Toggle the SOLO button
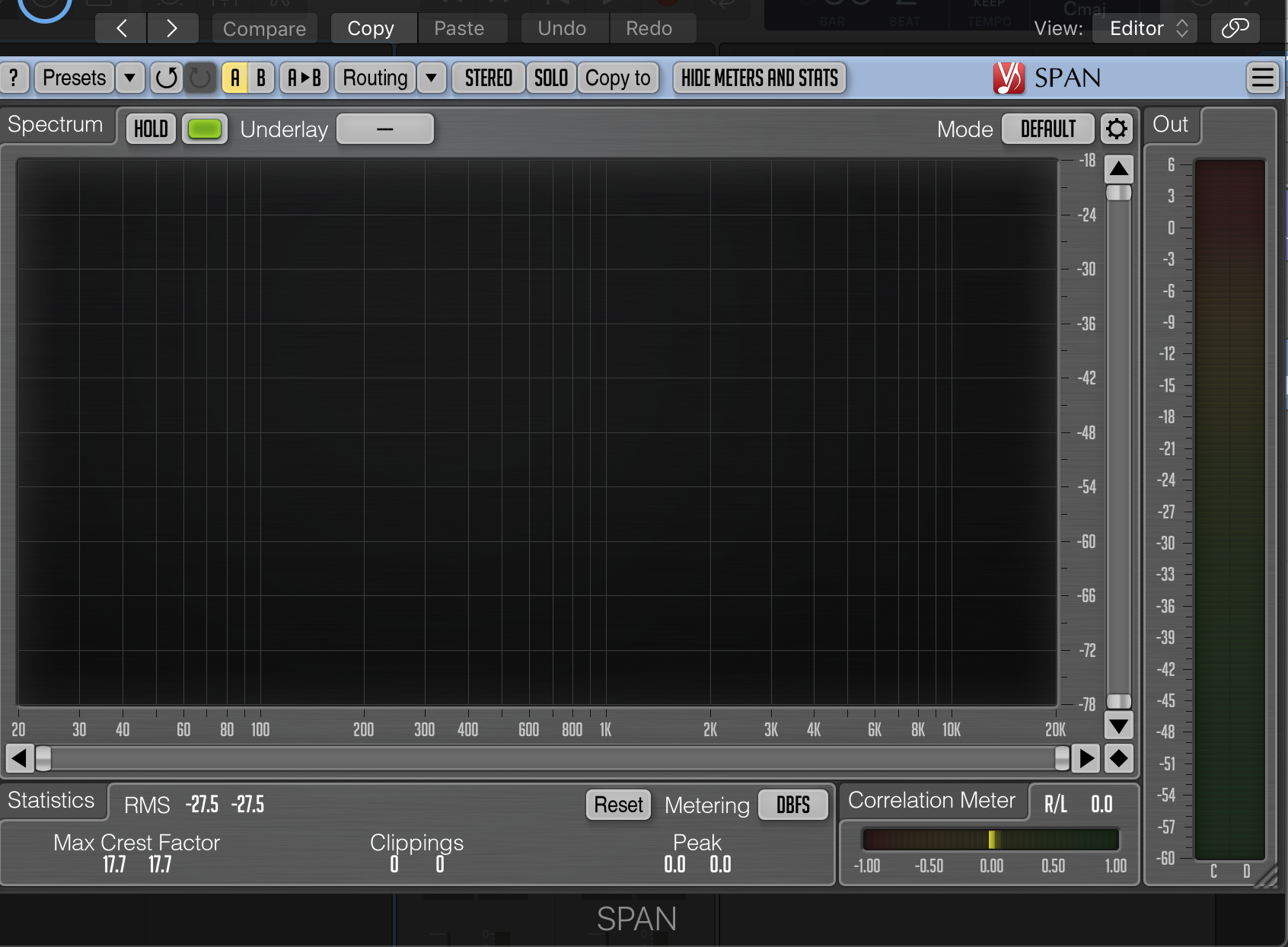1288x947 pixels. tap(551, 78)
